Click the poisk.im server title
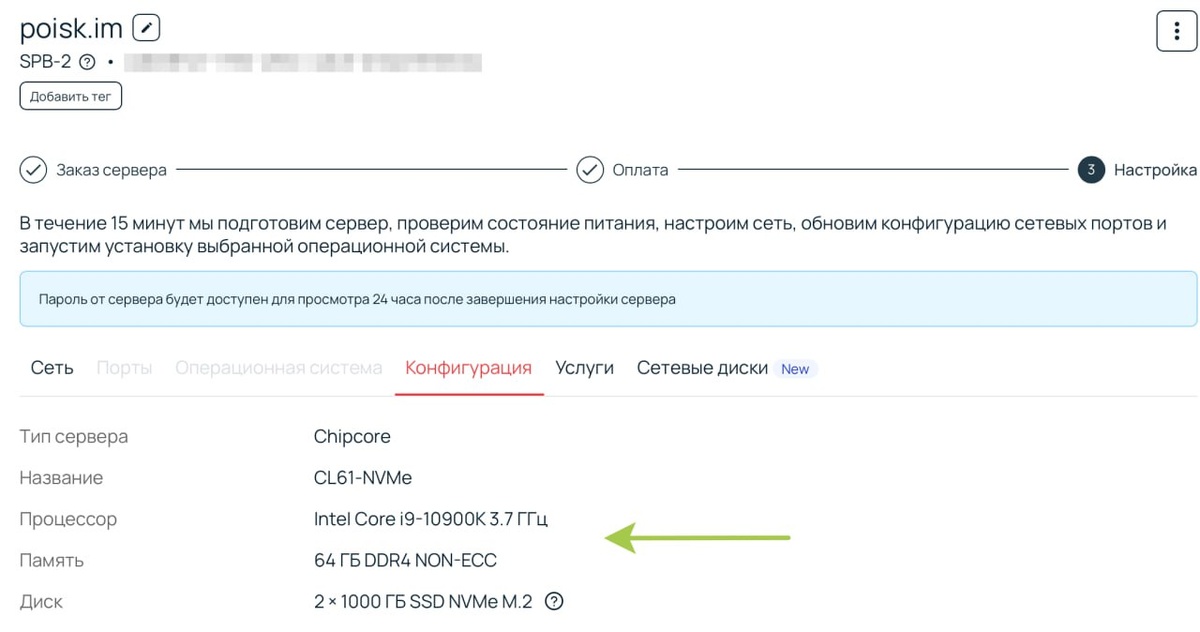This screenshot has height=632, width=1200. coord(71,27)
